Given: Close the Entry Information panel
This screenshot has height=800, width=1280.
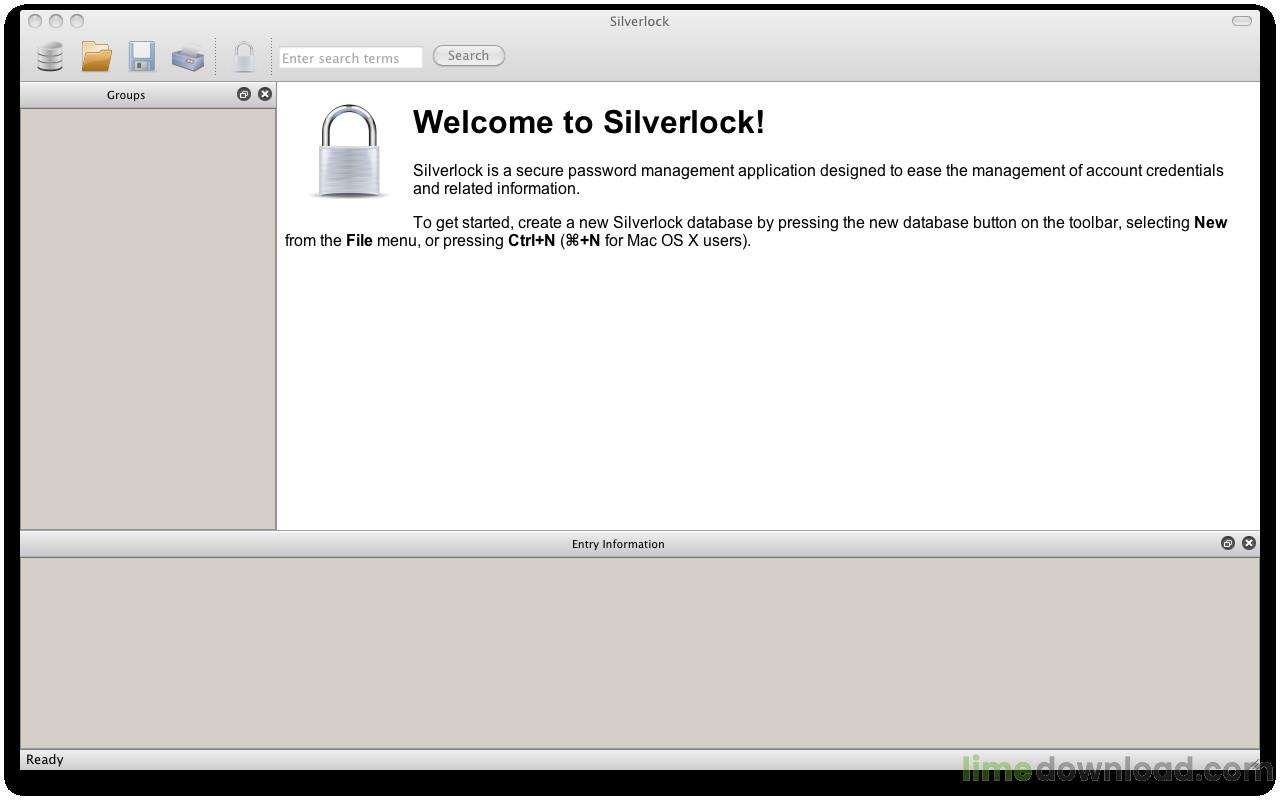Looking at the screenshot, I should (x=1249, y=543).
